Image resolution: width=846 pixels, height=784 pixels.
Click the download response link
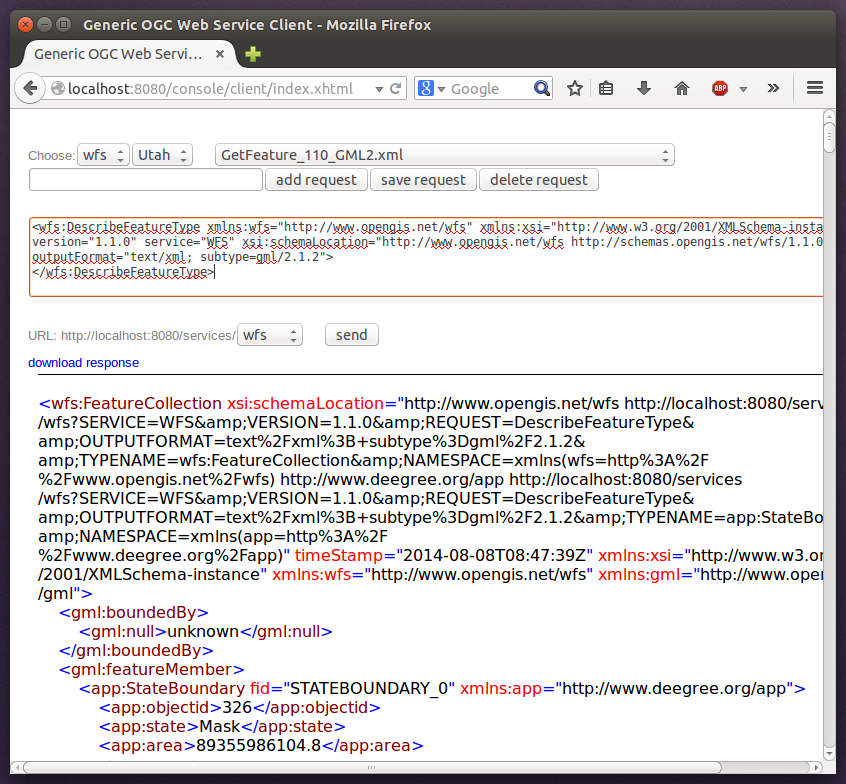83,362
